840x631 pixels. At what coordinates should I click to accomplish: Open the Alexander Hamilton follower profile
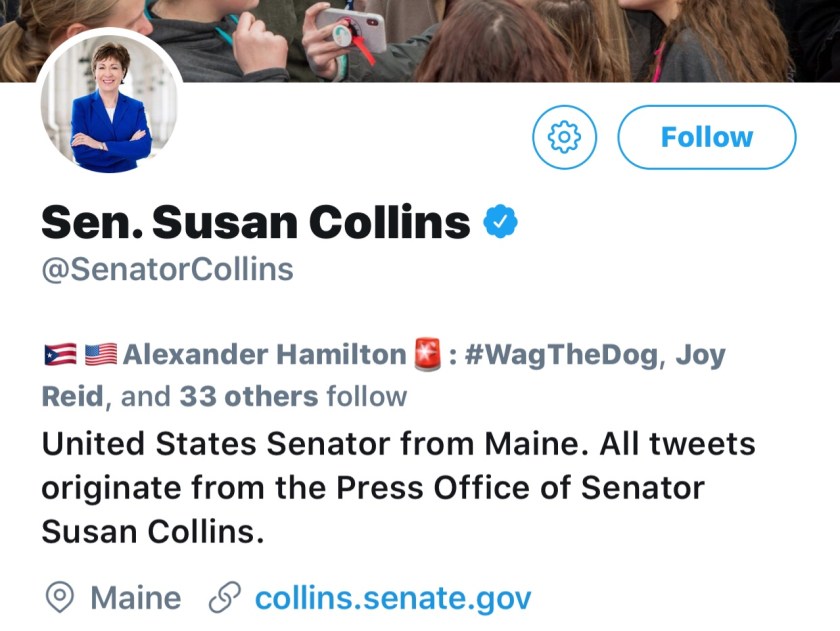(x=264, y=354)
